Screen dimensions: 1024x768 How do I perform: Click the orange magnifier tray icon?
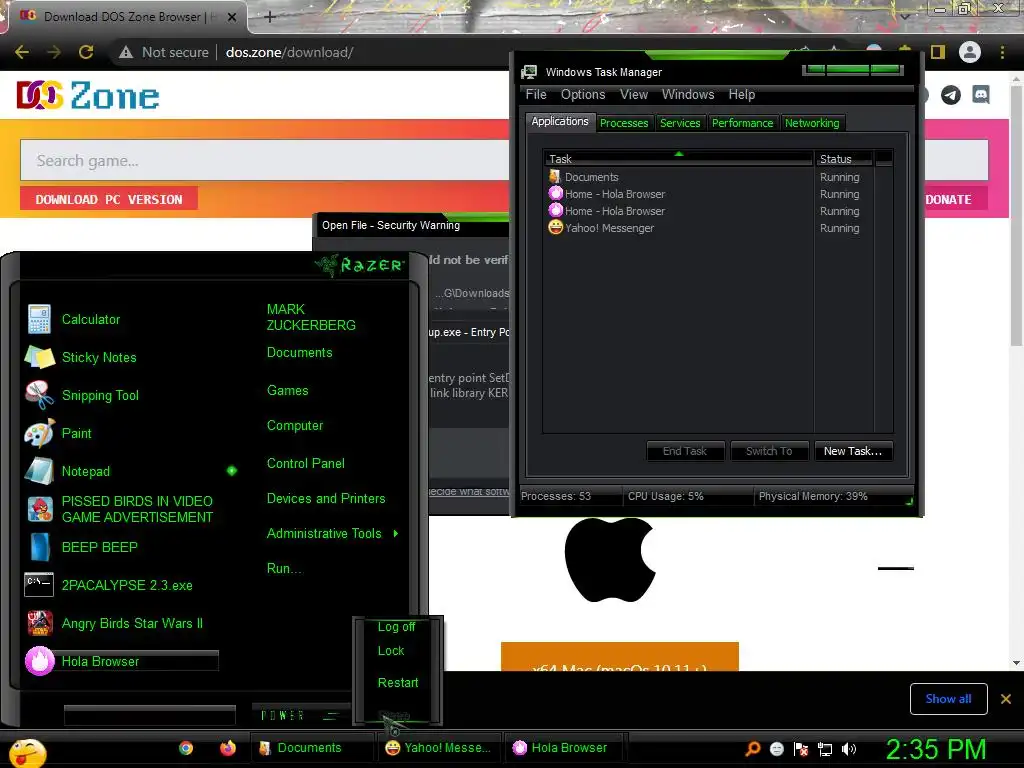pyautogui.click(x=753, y=749)
